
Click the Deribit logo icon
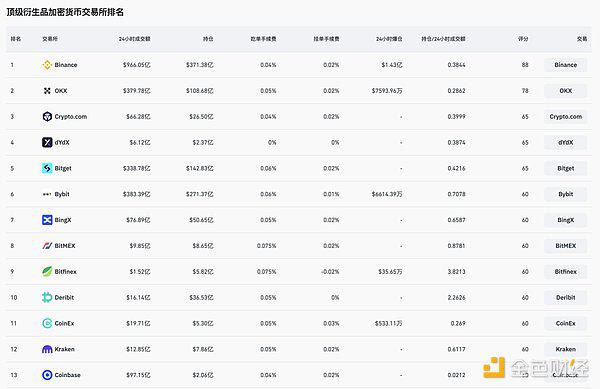(47, 297)
